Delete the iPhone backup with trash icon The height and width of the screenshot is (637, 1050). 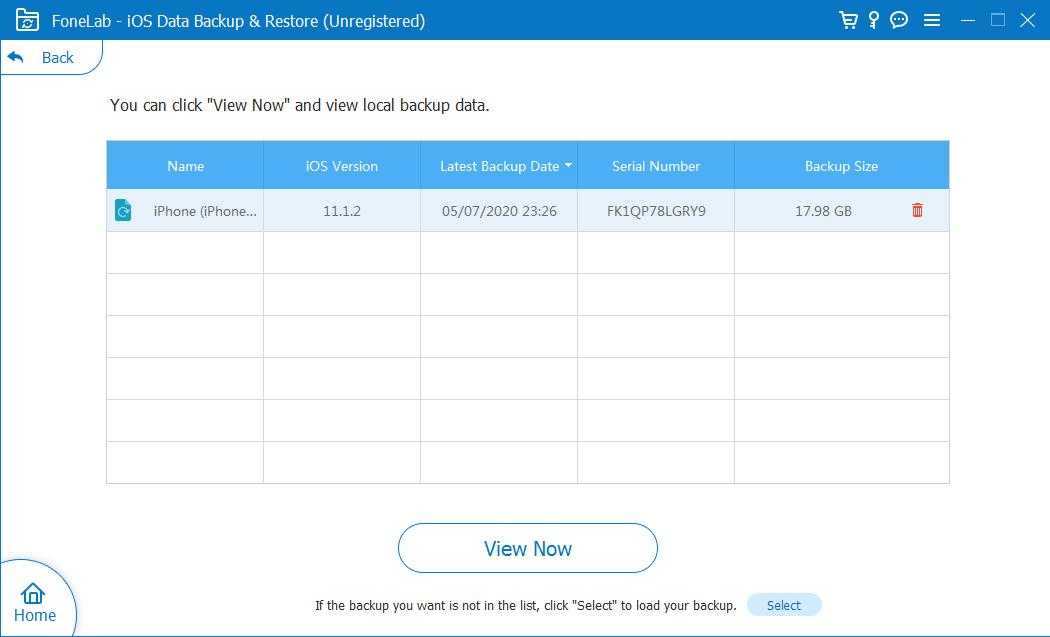917,210
